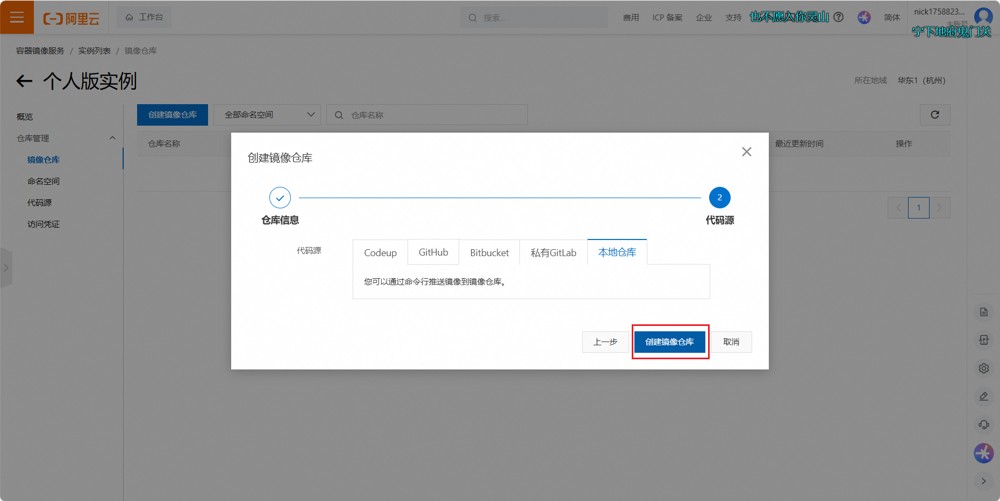Click the back arrow beside 个人版实例
This screenshot has height=501, width=1000.
pyautogui.click(x=24, y=81)
